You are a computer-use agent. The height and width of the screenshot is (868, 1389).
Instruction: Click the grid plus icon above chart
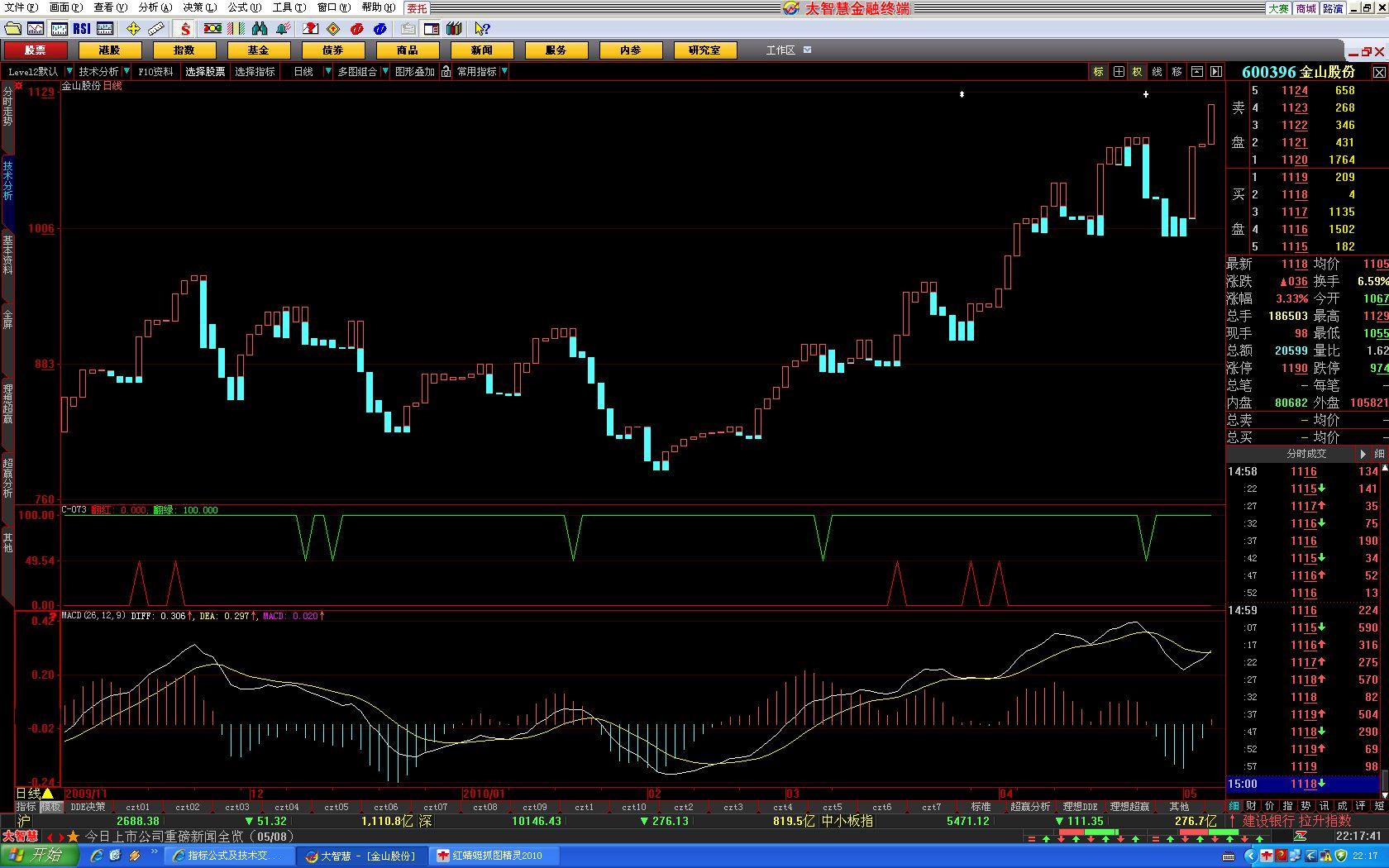coord(1118,72)
